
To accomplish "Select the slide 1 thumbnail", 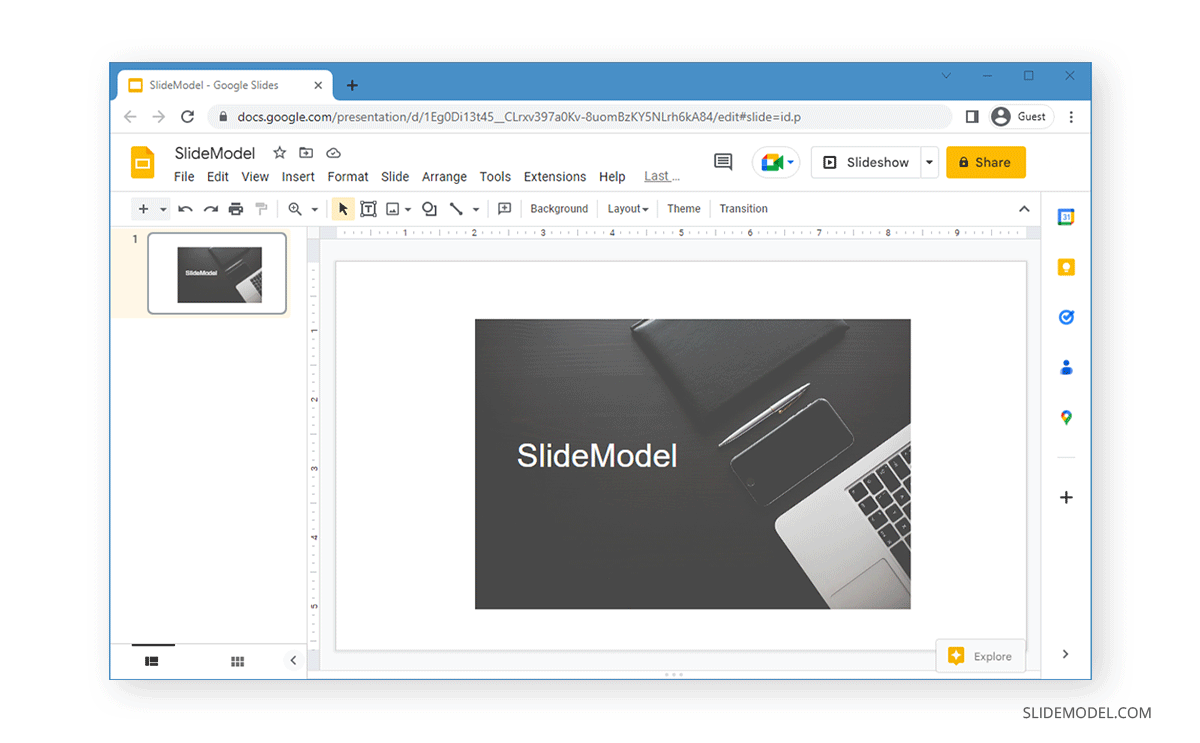I will click(x=217, y=272).
